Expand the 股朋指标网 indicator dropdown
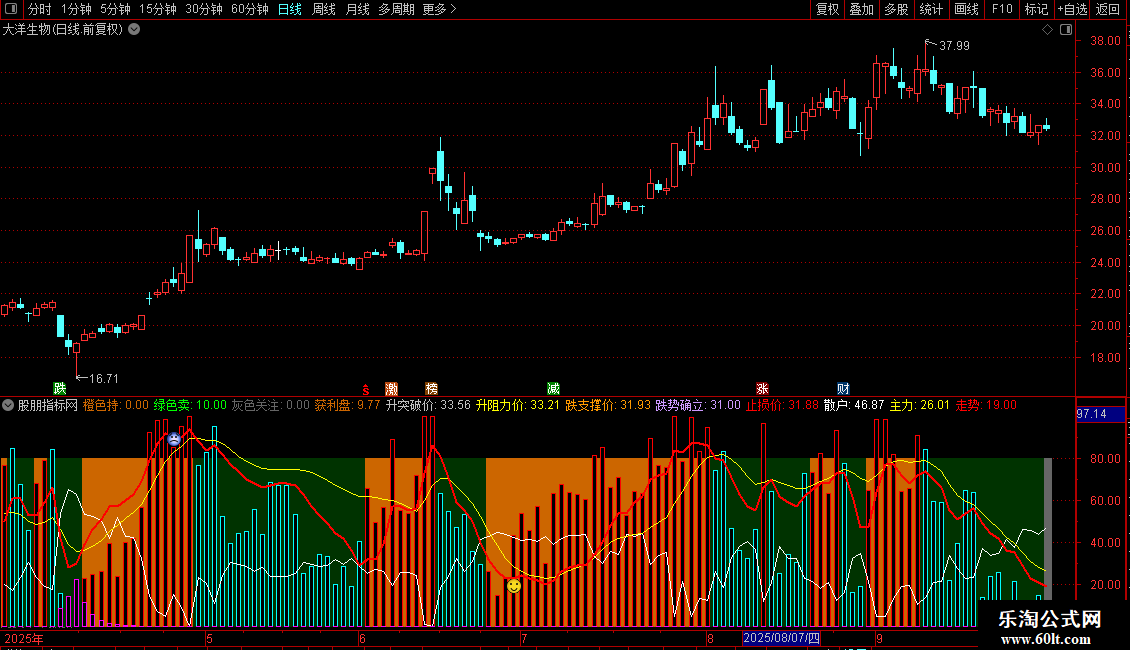This screenshot has width=1130, height=650. (8, 406)
